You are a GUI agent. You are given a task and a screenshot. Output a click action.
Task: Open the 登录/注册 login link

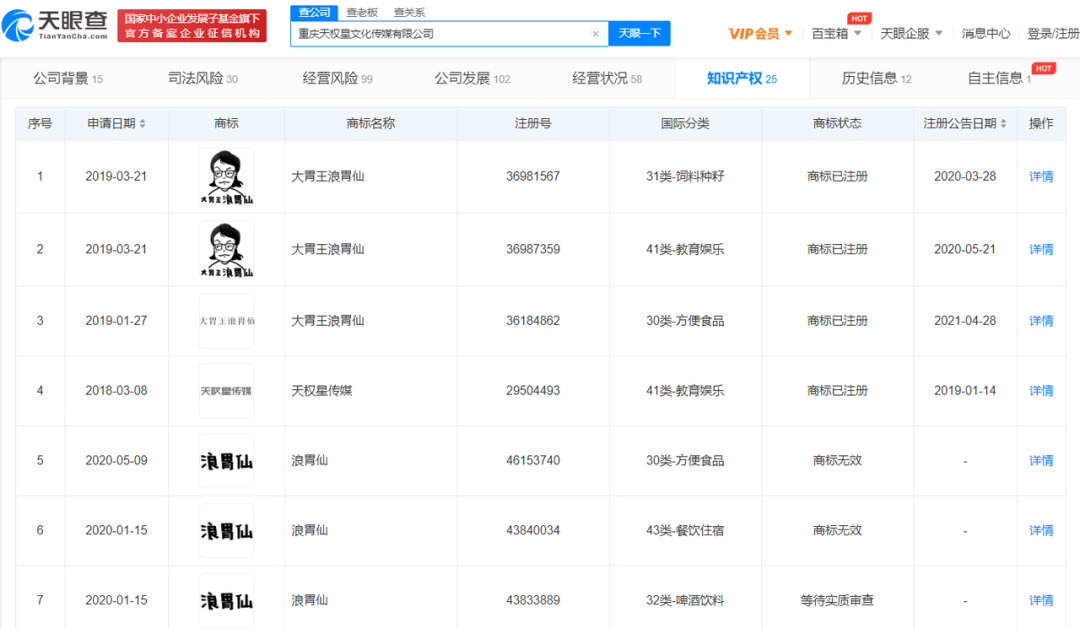click(1053, 34)
